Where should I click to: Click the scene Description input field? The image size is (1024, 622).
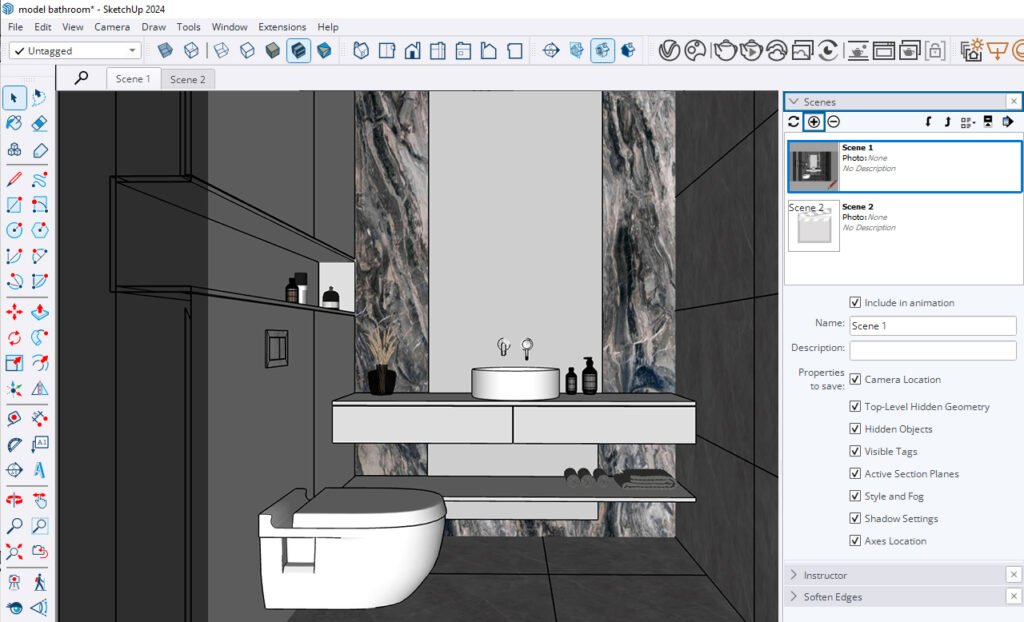point(932,351)
